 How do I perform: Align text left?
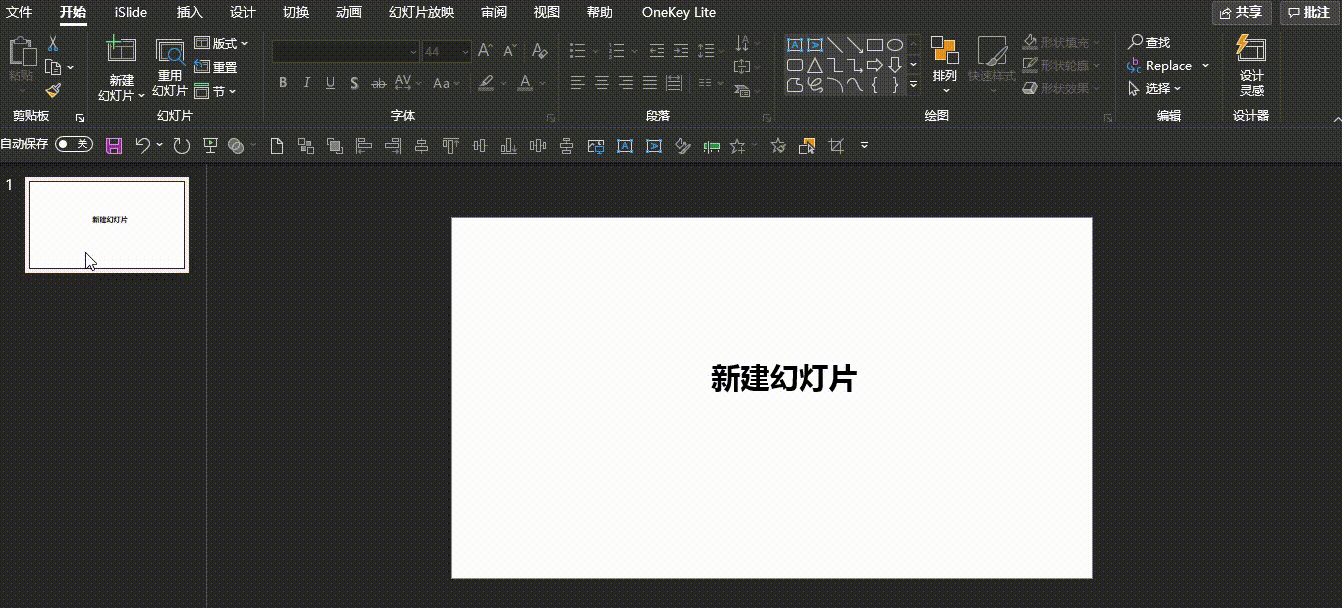pyautogui.click(x=578, y=83)
